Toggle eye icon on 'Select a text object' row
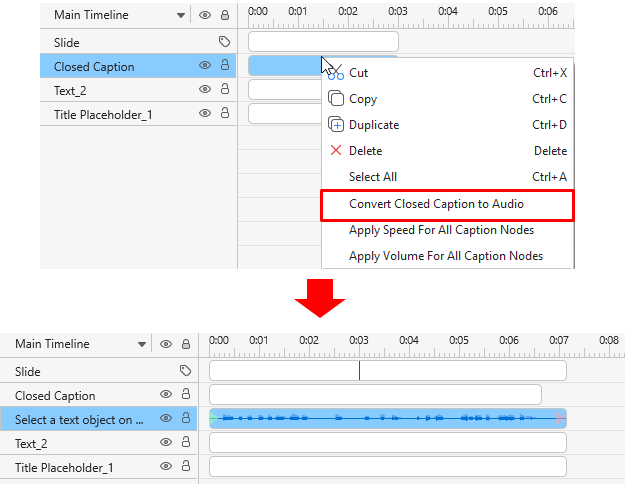Image resolution: width=625 pixels, height=484 pixels. click(166, 419)
